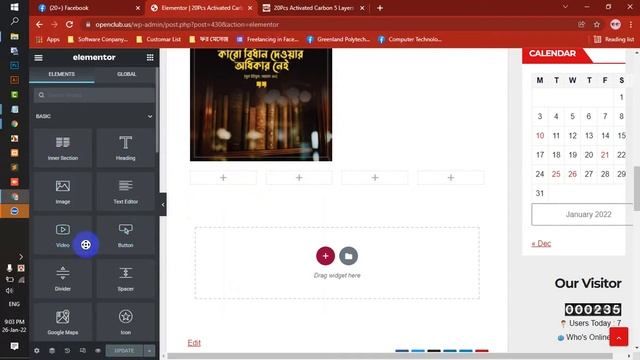The width and height of the screenshot is (640, 360).
Task: Select the Button widget
Action: tap(125, 235)
